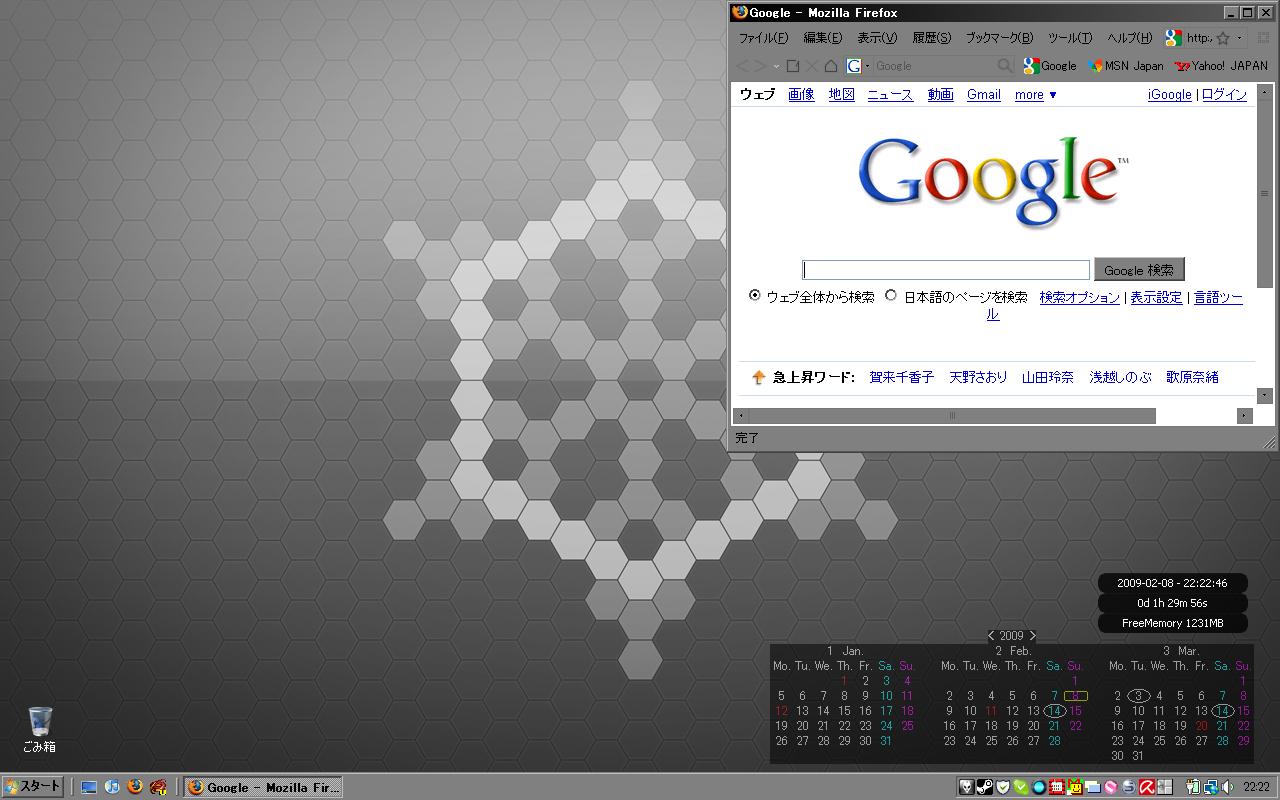Click the reload page icon
This screenshot has height=800, width=1280.
click(793, 66)
